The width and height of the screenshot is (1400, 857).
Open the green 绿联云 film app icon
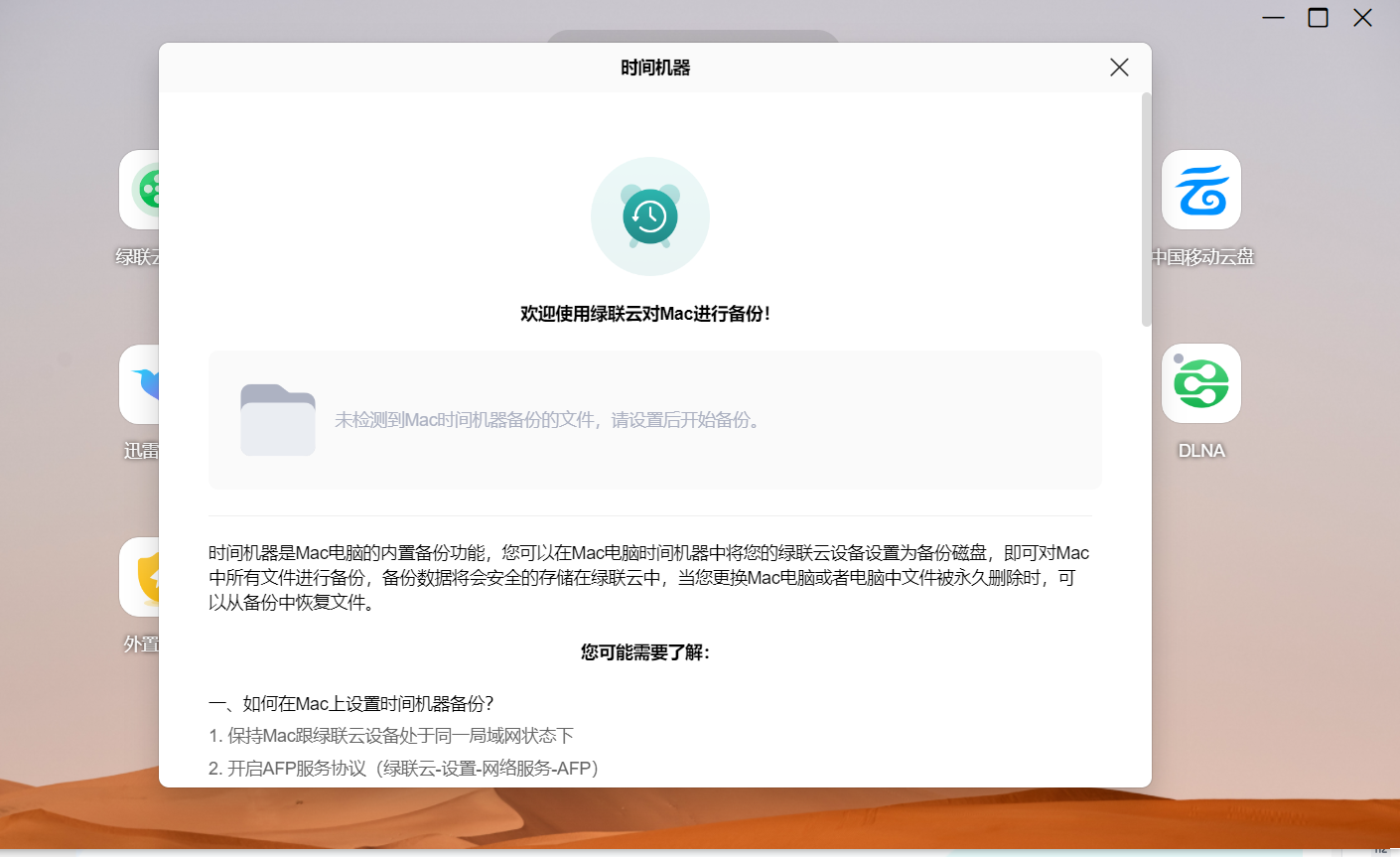click(x=140, y=190)
